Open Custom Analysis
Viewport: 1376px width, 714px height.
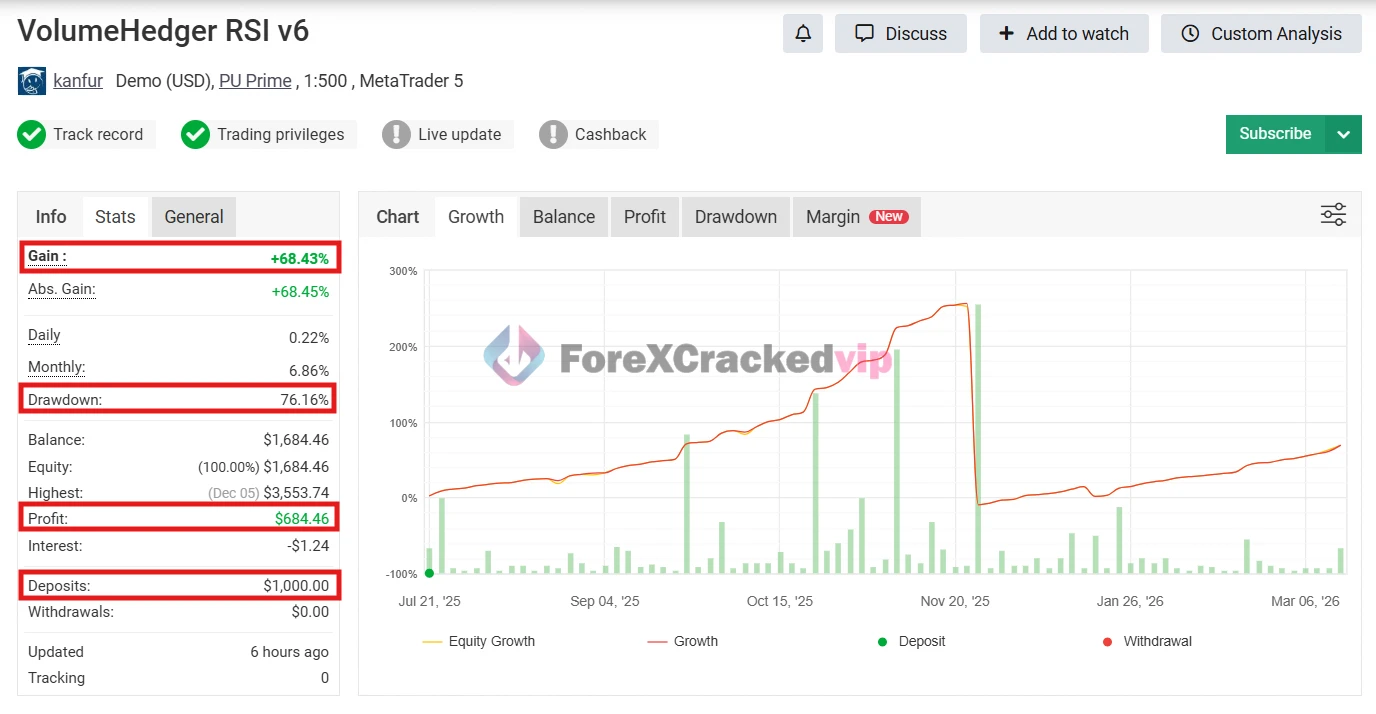[1261, 34]
